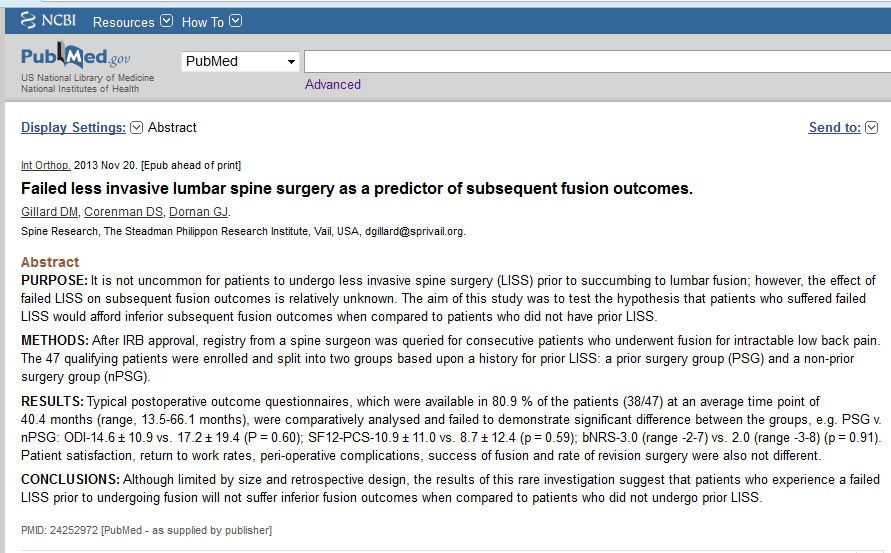Click the How To menu item

point(202,22)
